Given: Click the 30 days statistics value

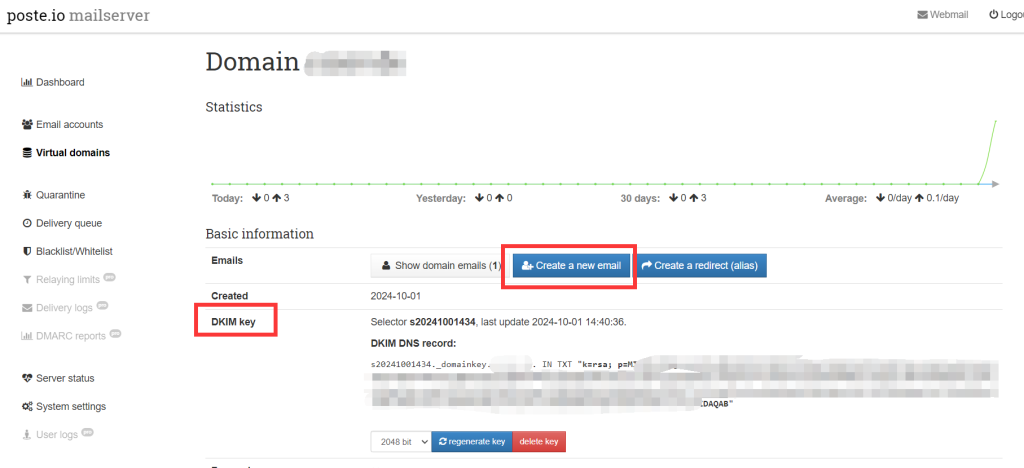Looking at the screenshot, I should 688,197.
